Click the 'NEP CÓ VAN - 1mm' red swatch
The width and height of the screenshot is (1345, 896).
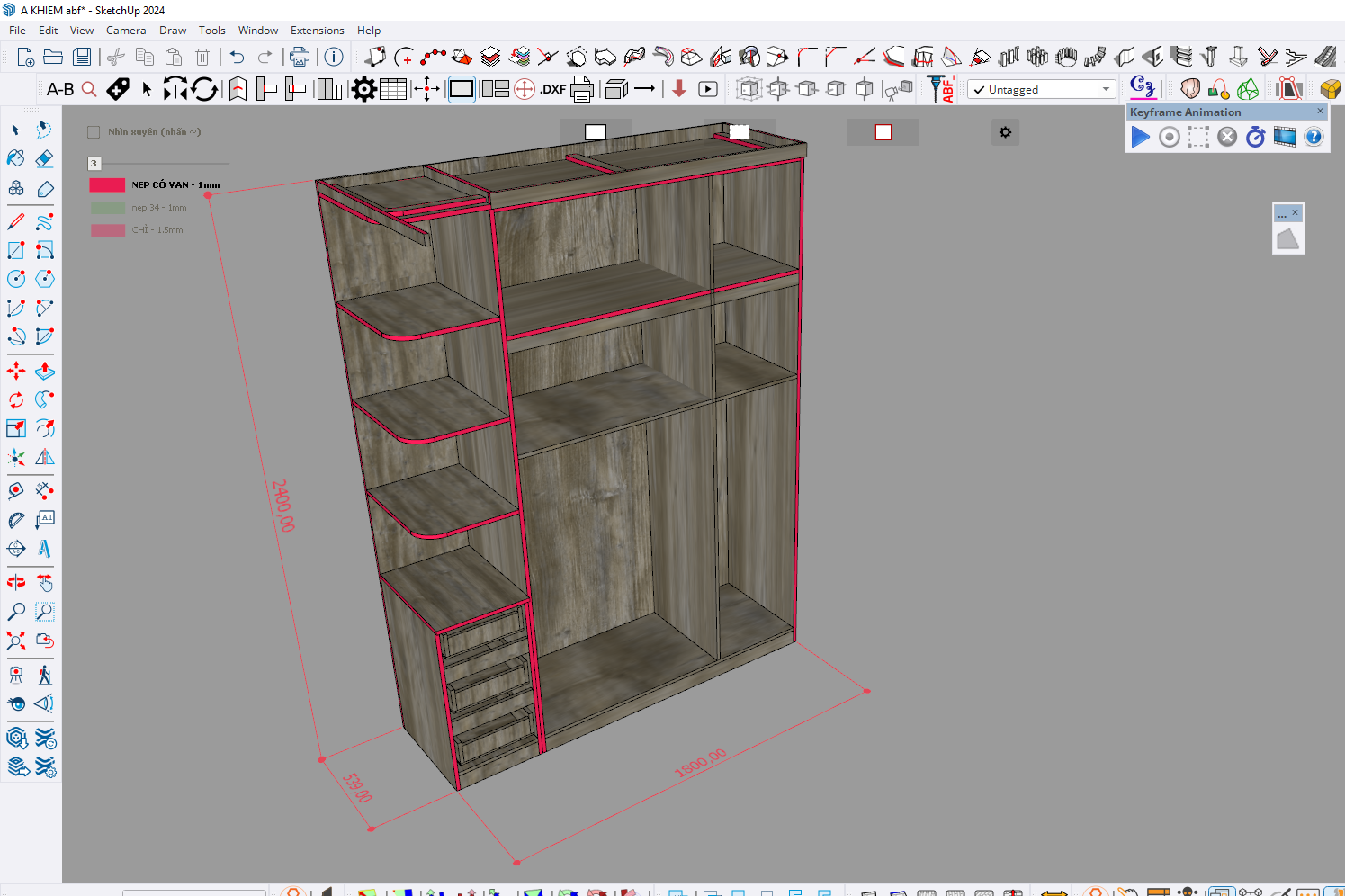[x=107, y=185]
